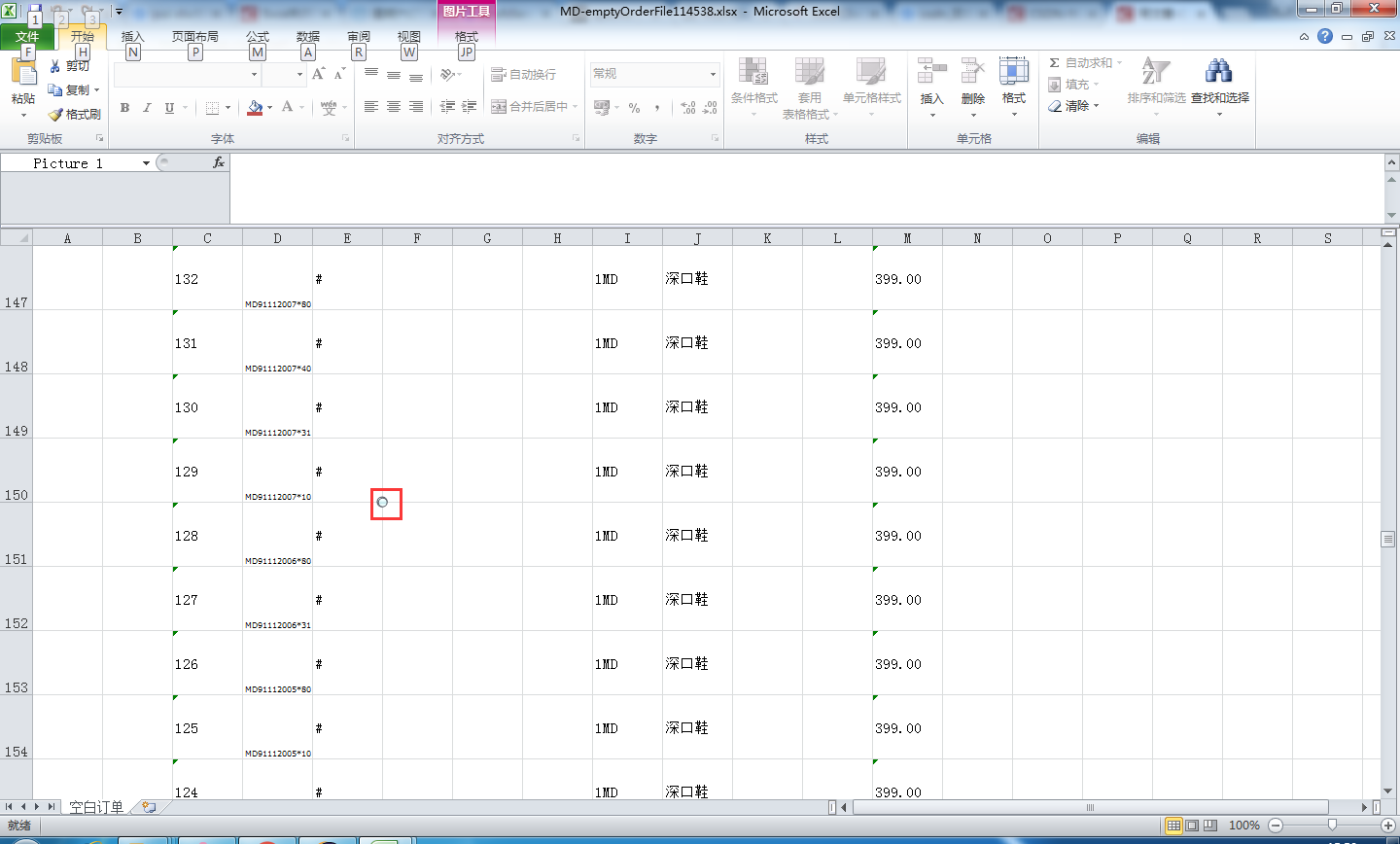
Task: Click the Cut (剪切) scissors icon
Action: point(55,66)
